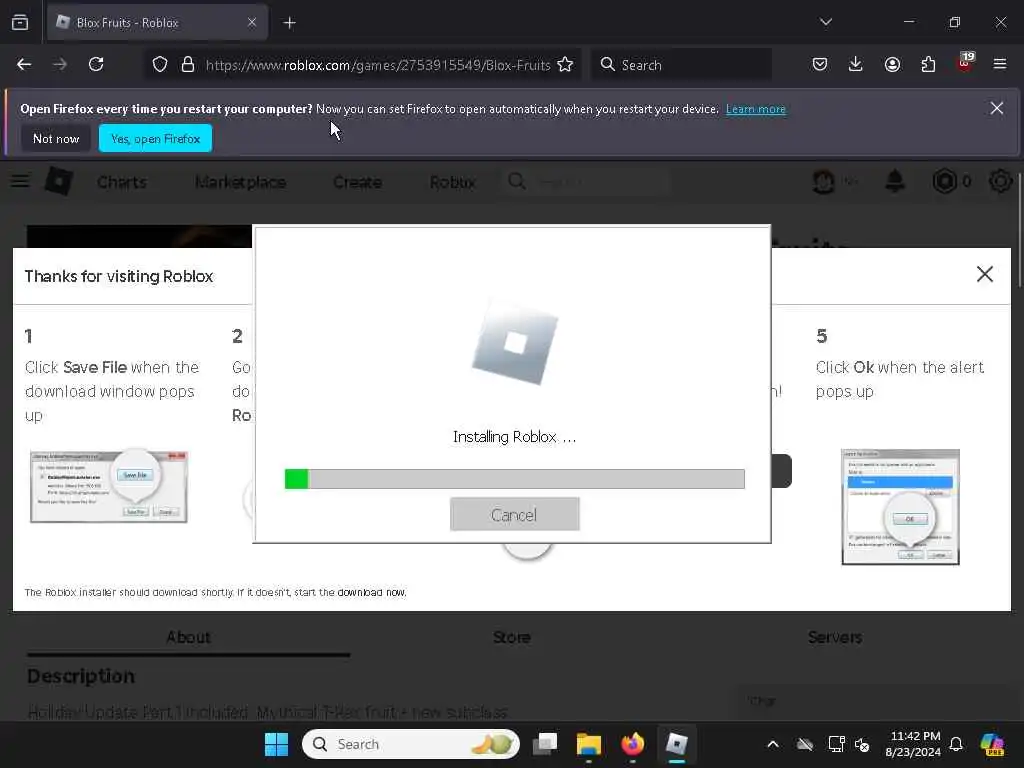Click the Save File step thumbnail
The width and height of the screenshot is (1024, 768).
109,487
